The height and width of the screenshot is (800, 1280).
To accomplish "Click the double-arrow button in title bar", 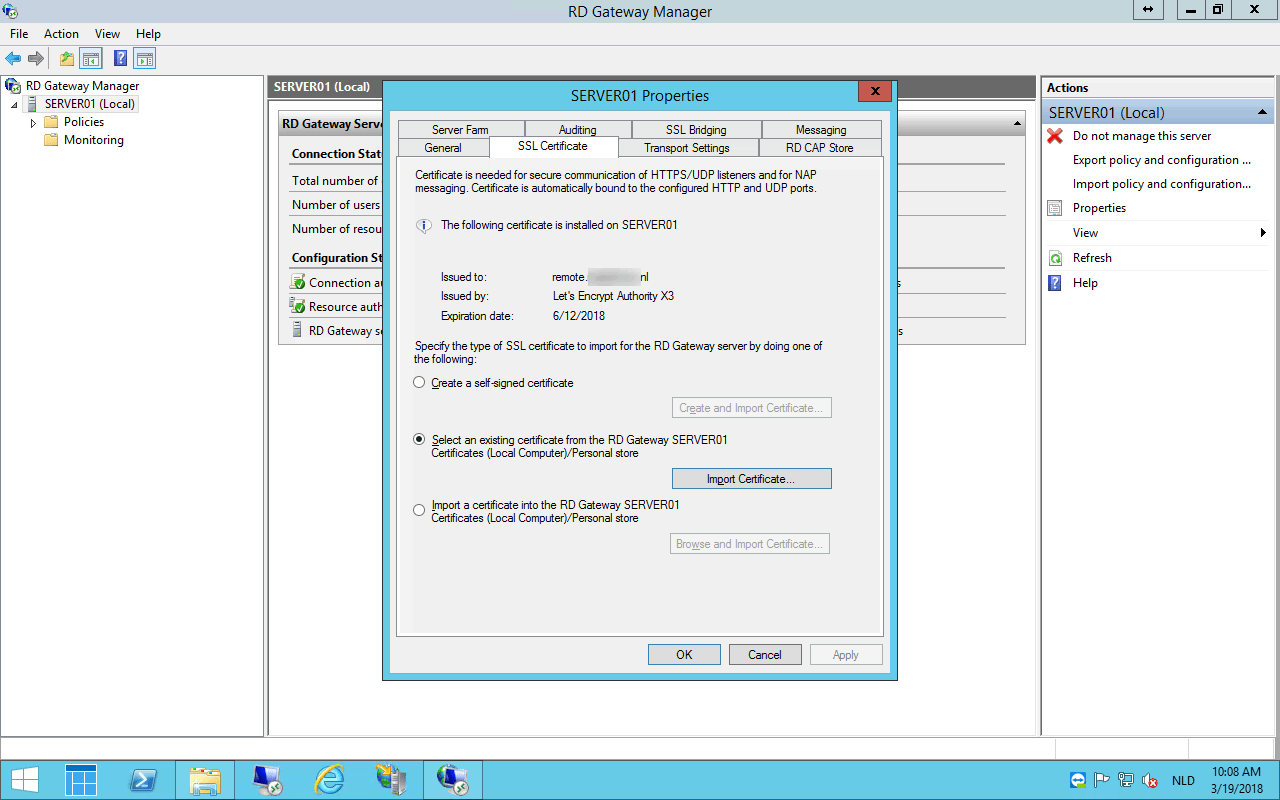I will pos(1147,10).
